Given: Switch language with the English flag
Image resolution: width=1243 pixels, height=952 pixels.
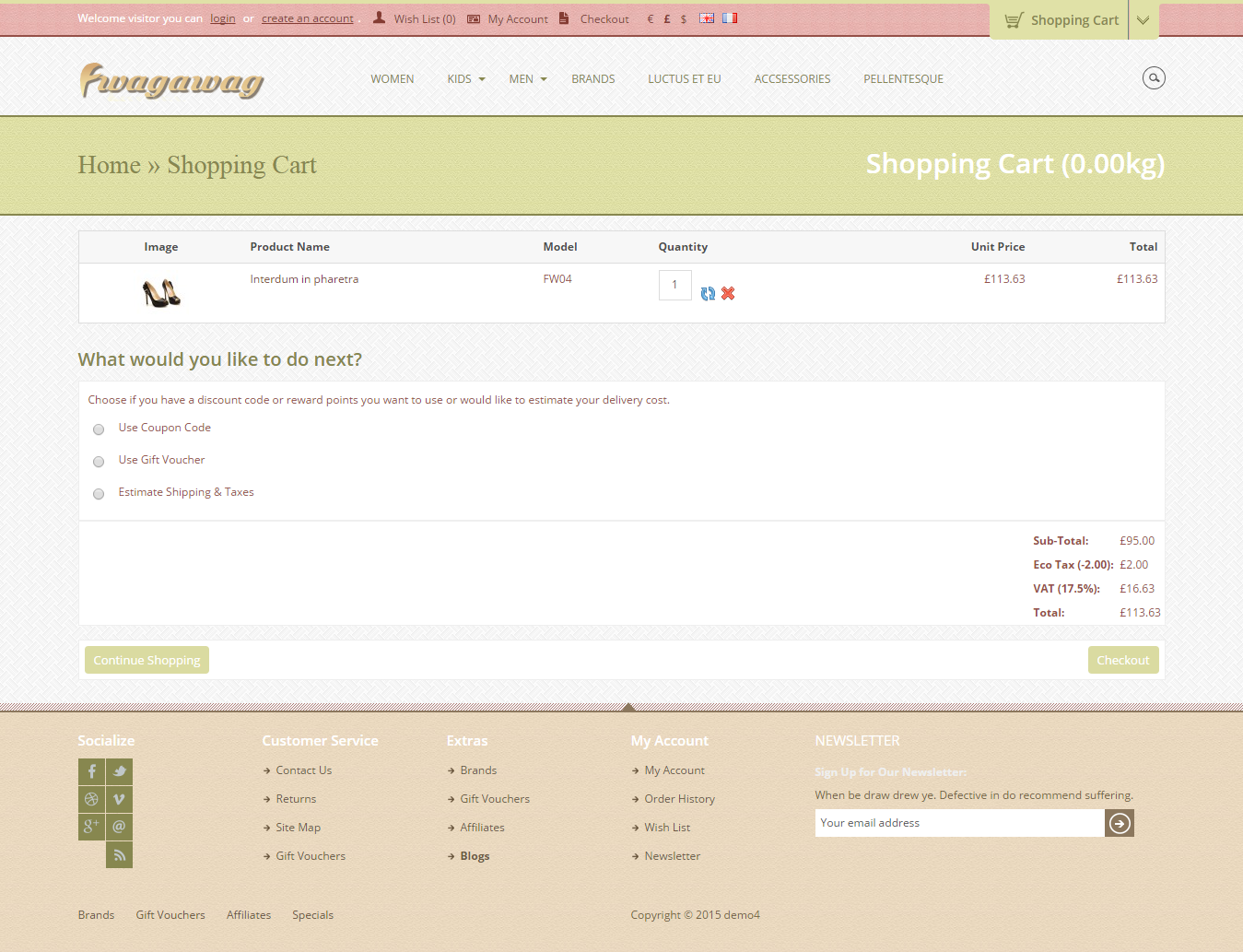Looking at the screenshot, I should tap(707, 18).
